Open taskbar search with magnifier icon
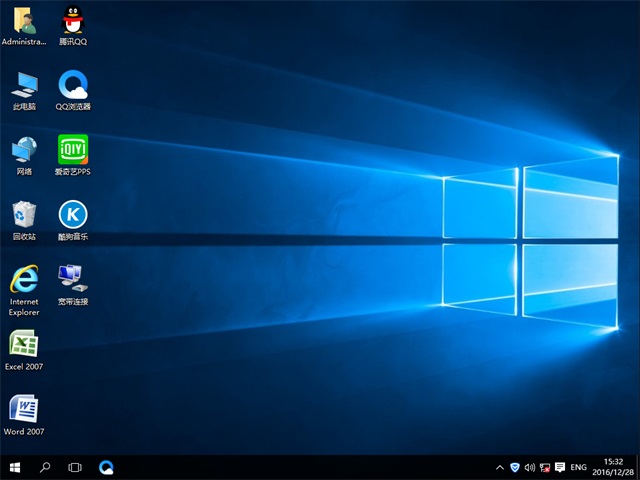 [45, 467]
